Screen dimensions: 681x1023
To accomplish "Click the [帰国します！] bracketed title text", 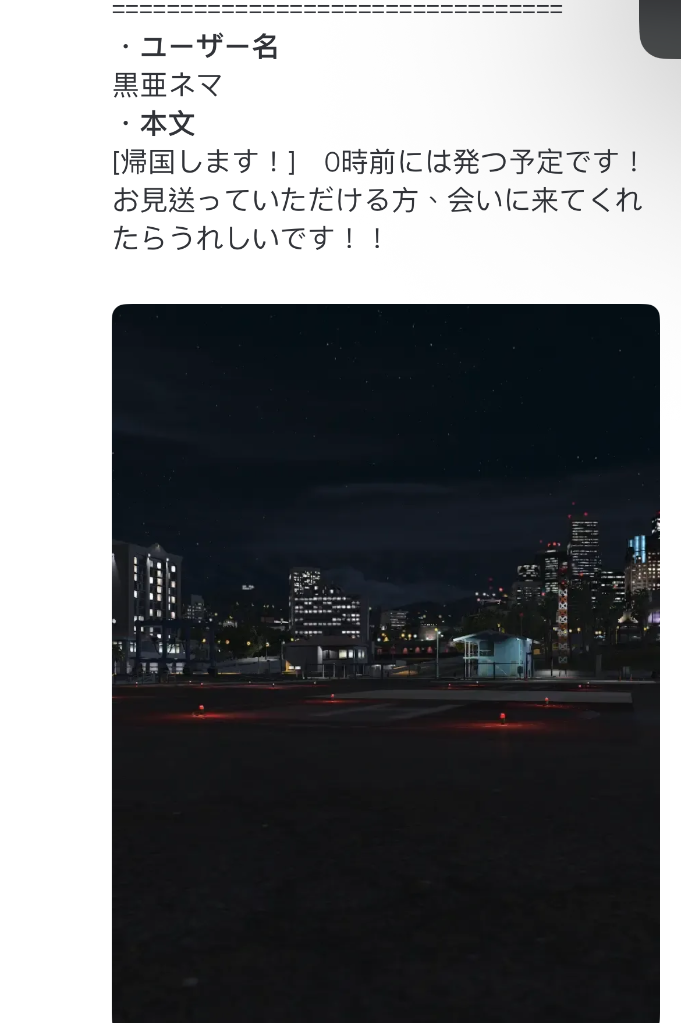I will (x=204, y=162).
